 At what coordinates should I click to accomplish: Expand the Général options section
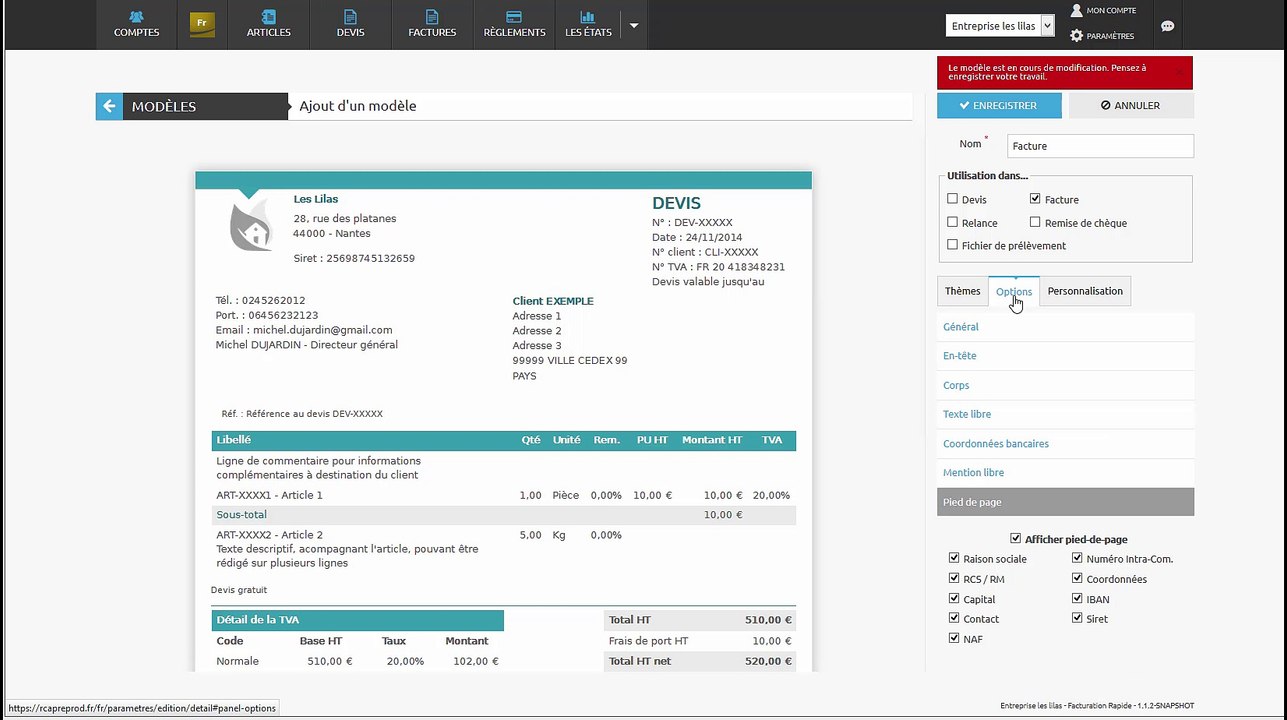(x=1065, y=327)
